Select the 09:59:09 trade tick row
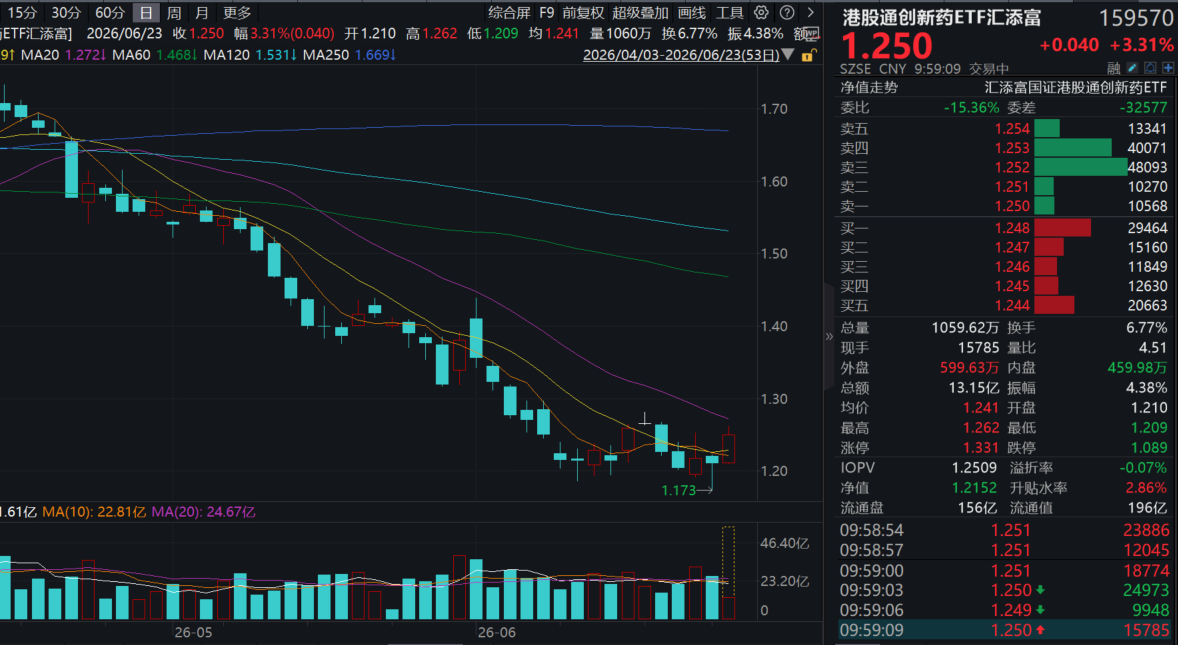 [x=1006, y=630]
